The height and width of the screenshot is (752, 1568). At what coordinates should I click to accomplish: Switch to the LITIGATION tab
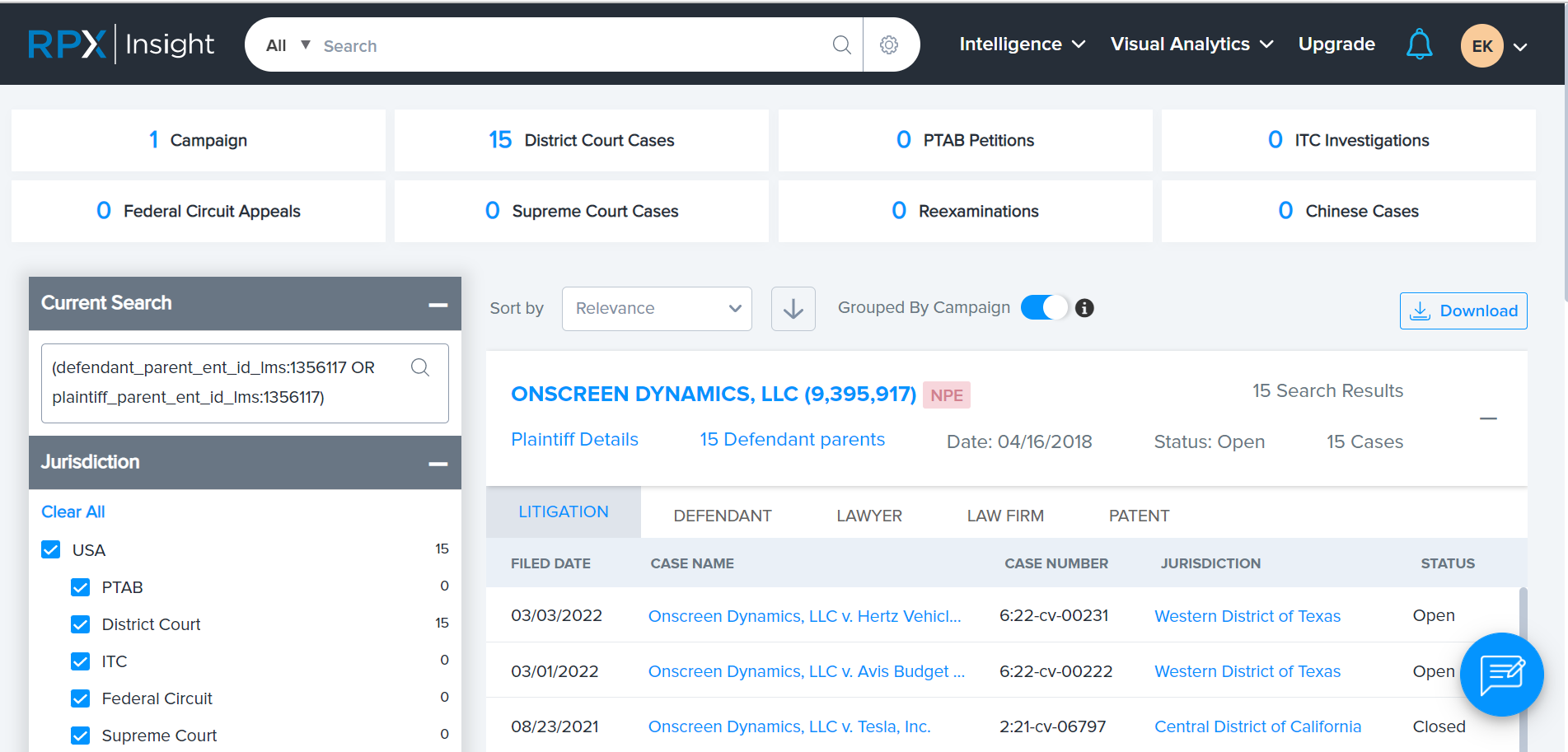pos(564,512)
